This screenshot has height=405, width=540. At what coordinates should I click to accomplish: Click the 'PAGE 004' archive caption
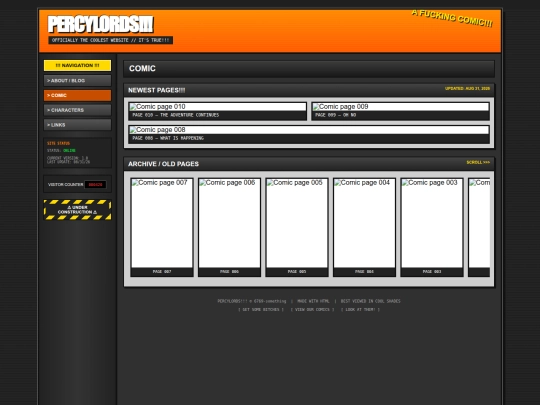364,272
